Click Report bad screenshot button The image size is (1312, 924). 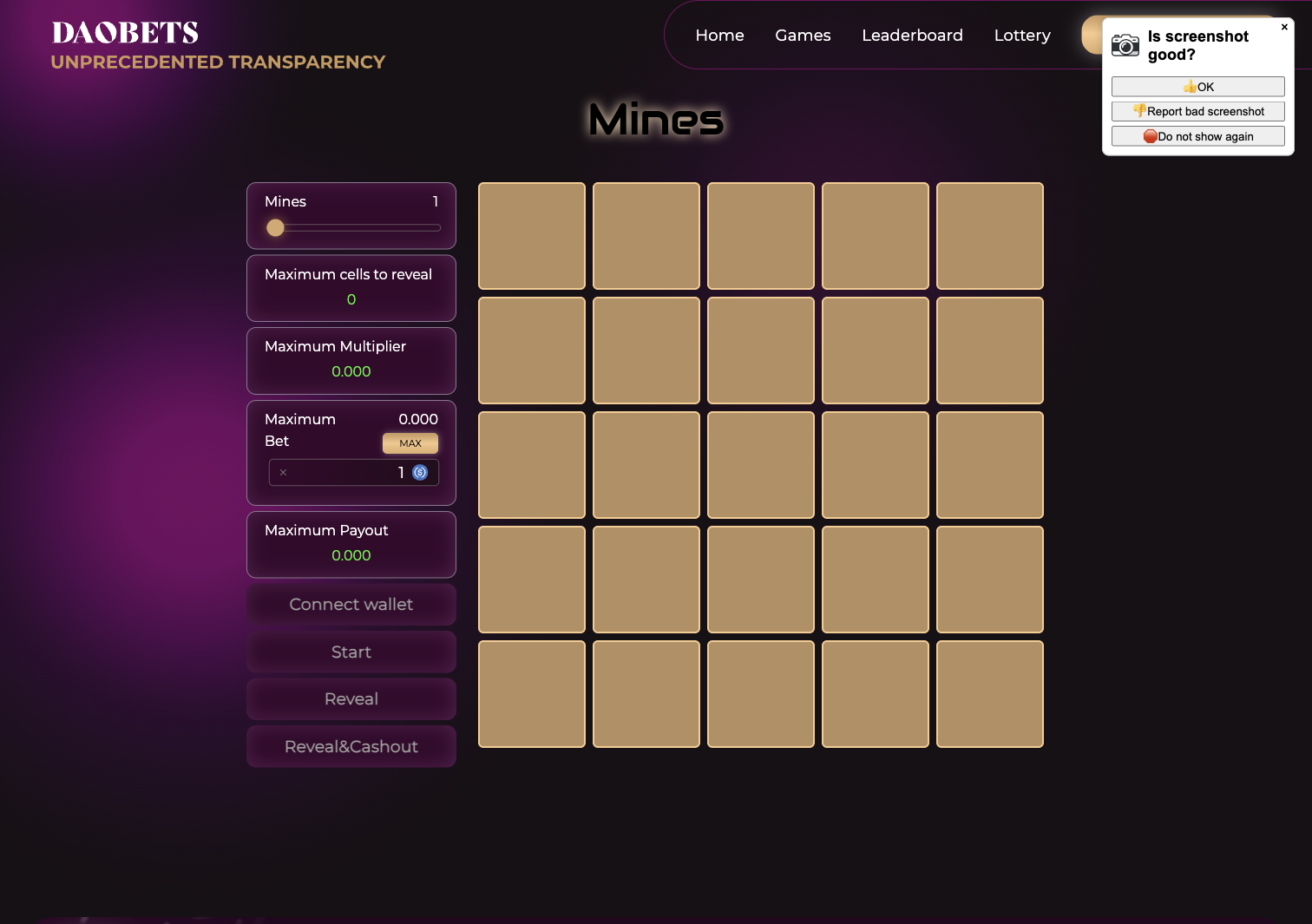coord(1198,111)
